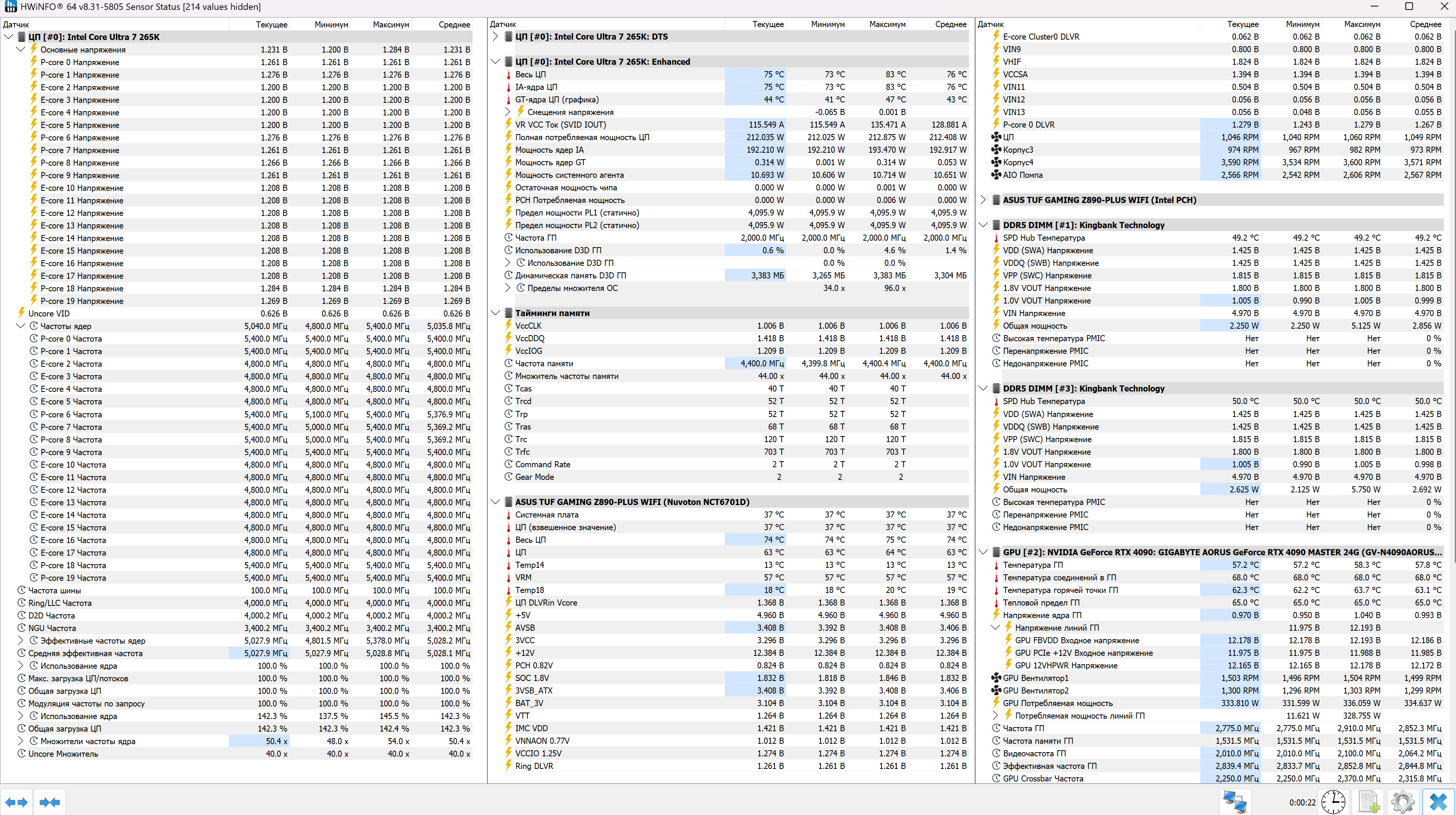The width and height of the screenshot is (1456, 815).
Task: Select the GPU Потребляемая мощность row
Action: point(1057,703)
